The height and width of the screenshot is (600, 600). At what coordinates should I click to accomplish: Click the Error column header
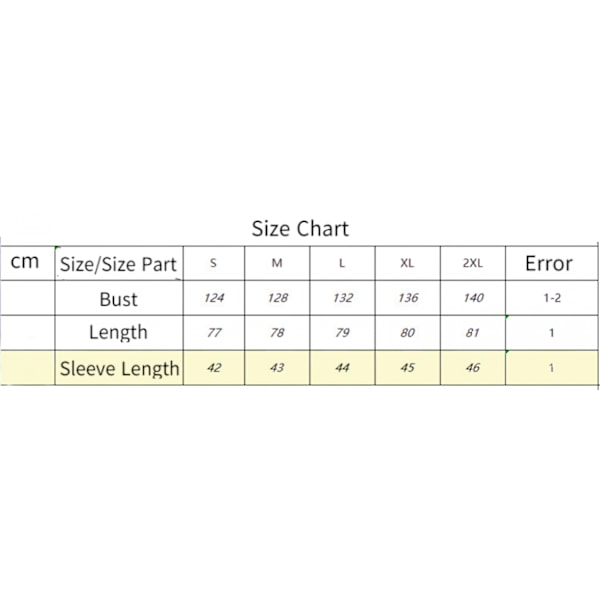(551, 263)
